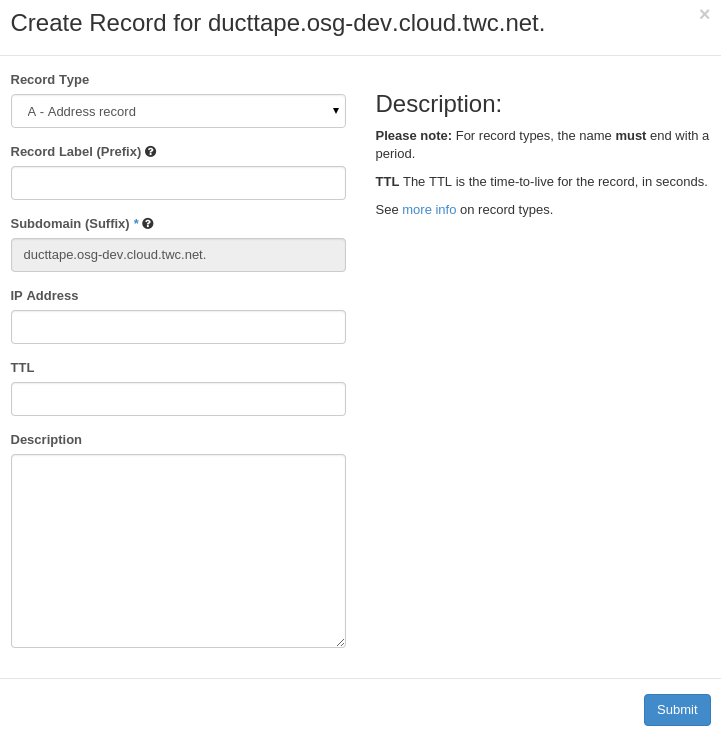Close the Create Record dialog
The width and height of the screenshot is (721, 736).
coord(704,14)
